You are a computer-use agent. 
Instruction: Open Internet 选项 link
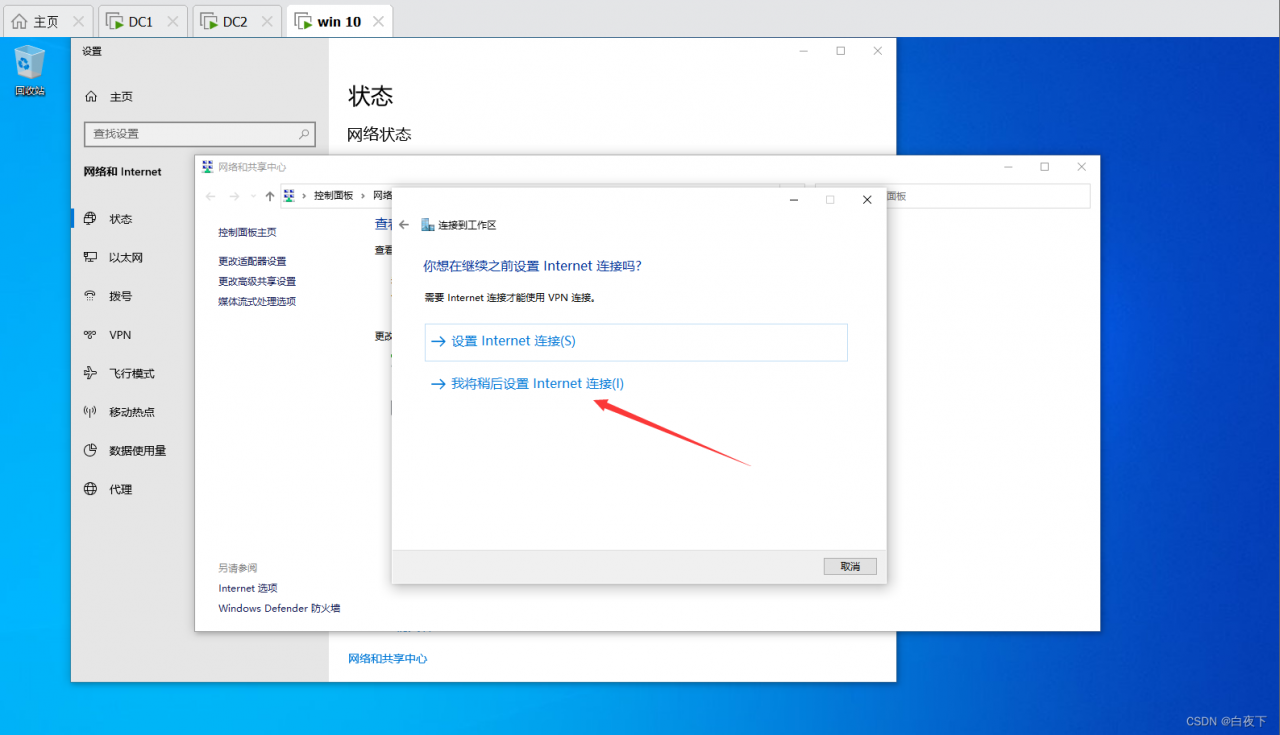click(x=248, y=588)
